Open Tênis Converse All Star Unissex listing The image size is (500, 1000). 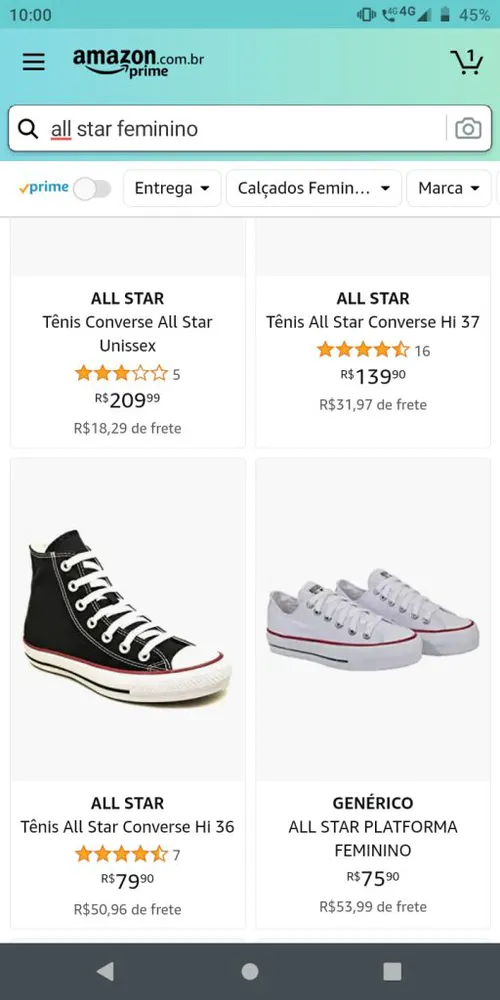128,334
